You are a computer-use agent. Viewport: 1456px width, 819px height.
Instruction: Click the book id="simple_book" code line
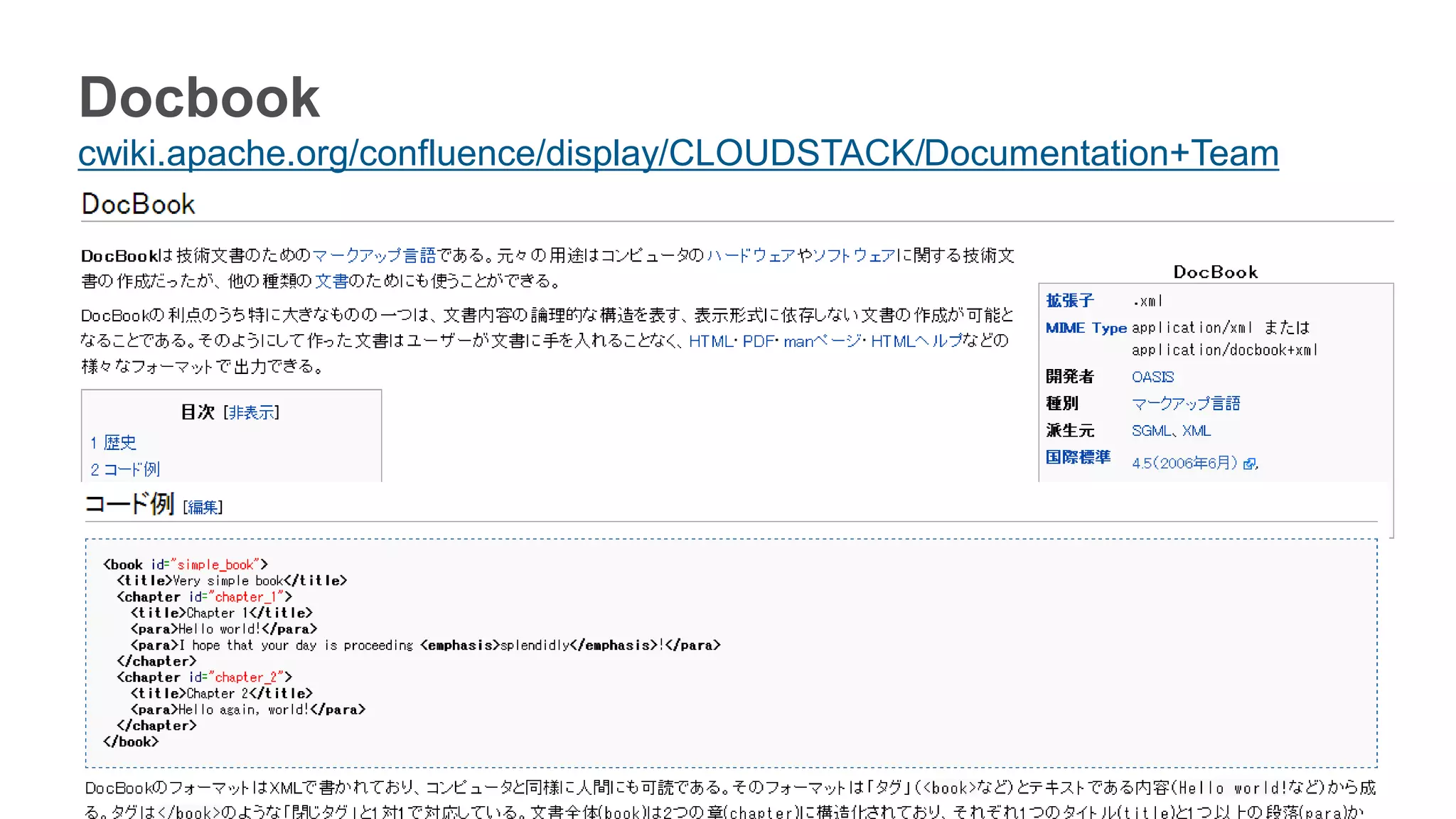point(186,564)
